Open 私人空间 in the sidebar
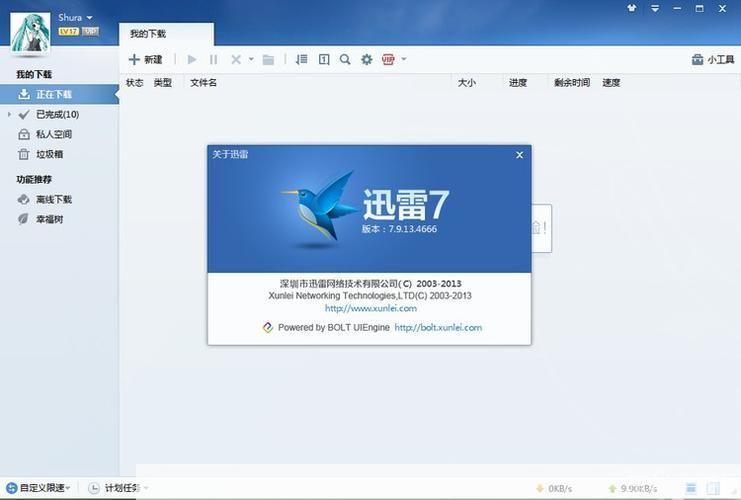The height and width of the screenshot is (500, 741). [54, 134]
